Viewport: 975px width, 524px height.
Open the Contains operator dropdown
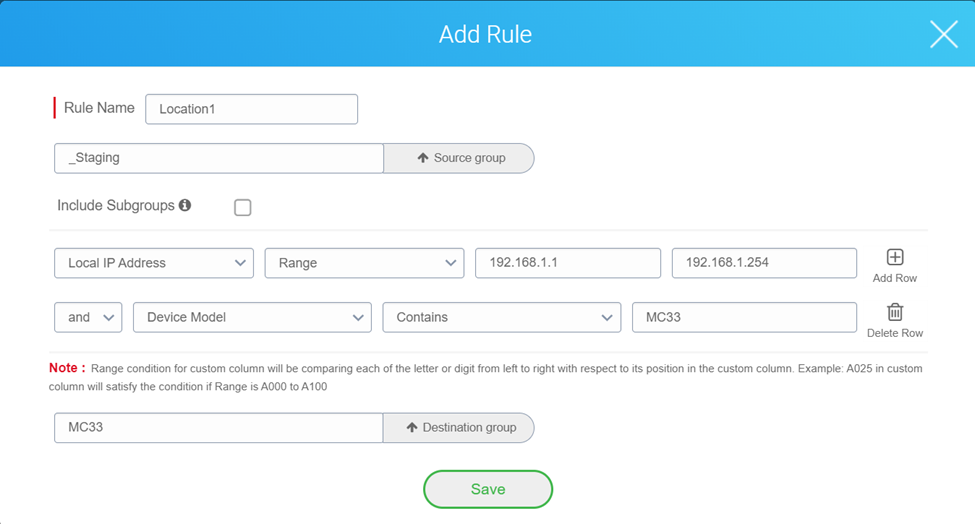(x=501, y=317)
